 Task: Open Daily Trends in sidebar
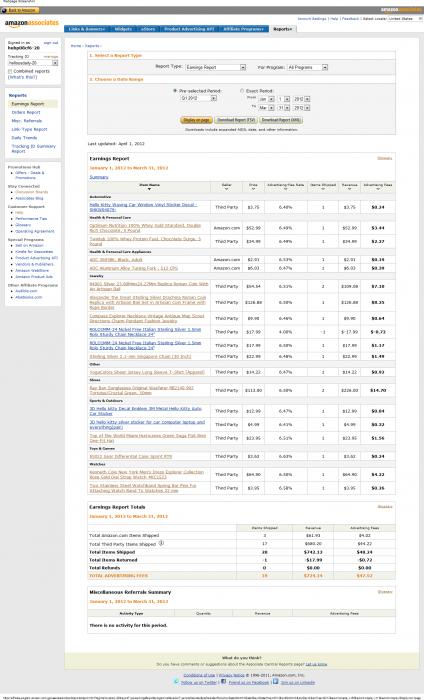click(24, 138)
